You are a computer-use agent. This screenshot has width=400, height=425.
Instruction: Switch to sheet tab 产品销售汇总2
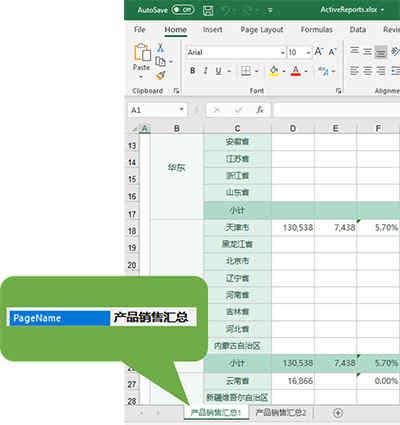(x=280, y=413)
